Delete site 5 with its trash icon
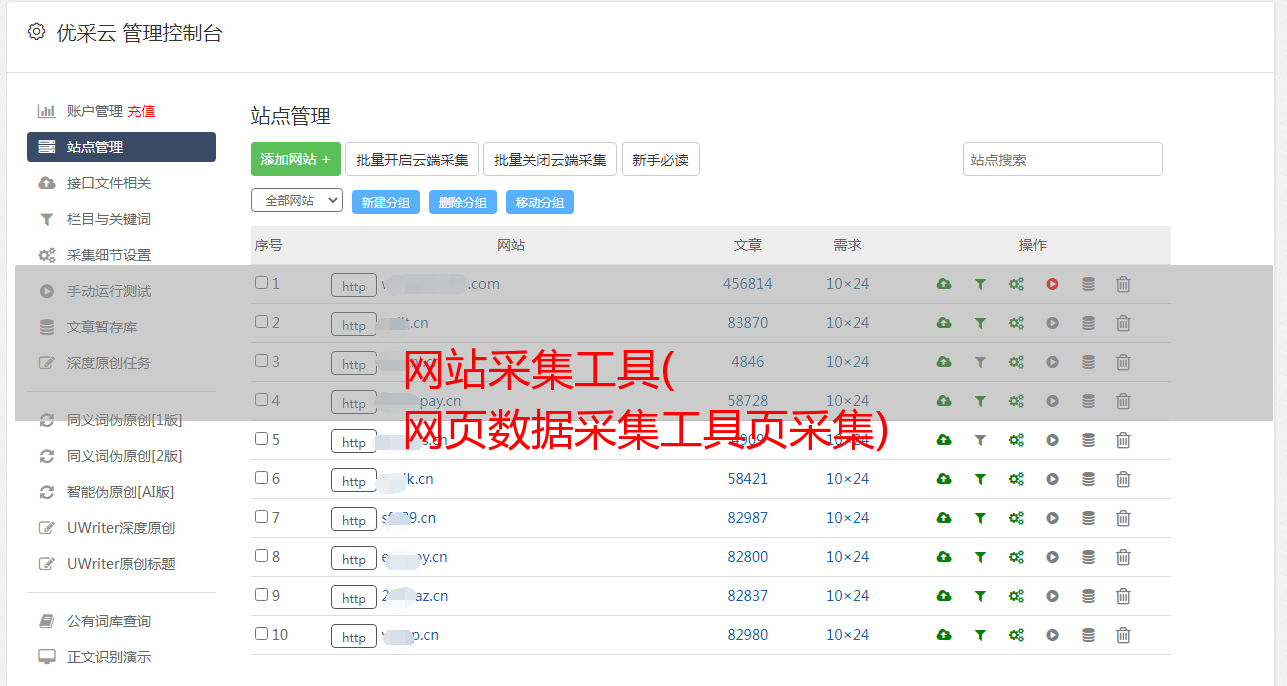 tap(1123, 440)
